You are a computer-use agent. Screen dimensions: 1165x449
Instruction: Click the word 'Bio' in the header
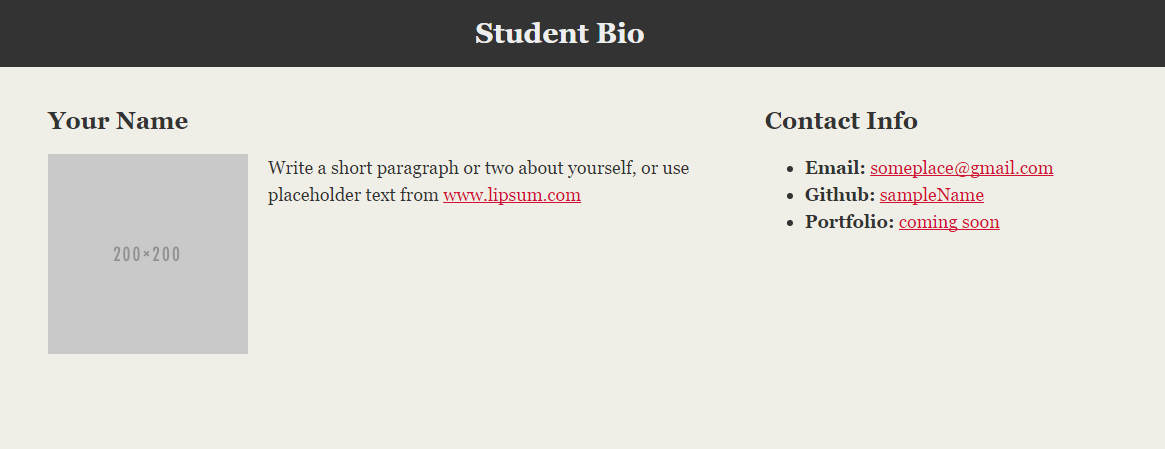(x=622, y=33)
